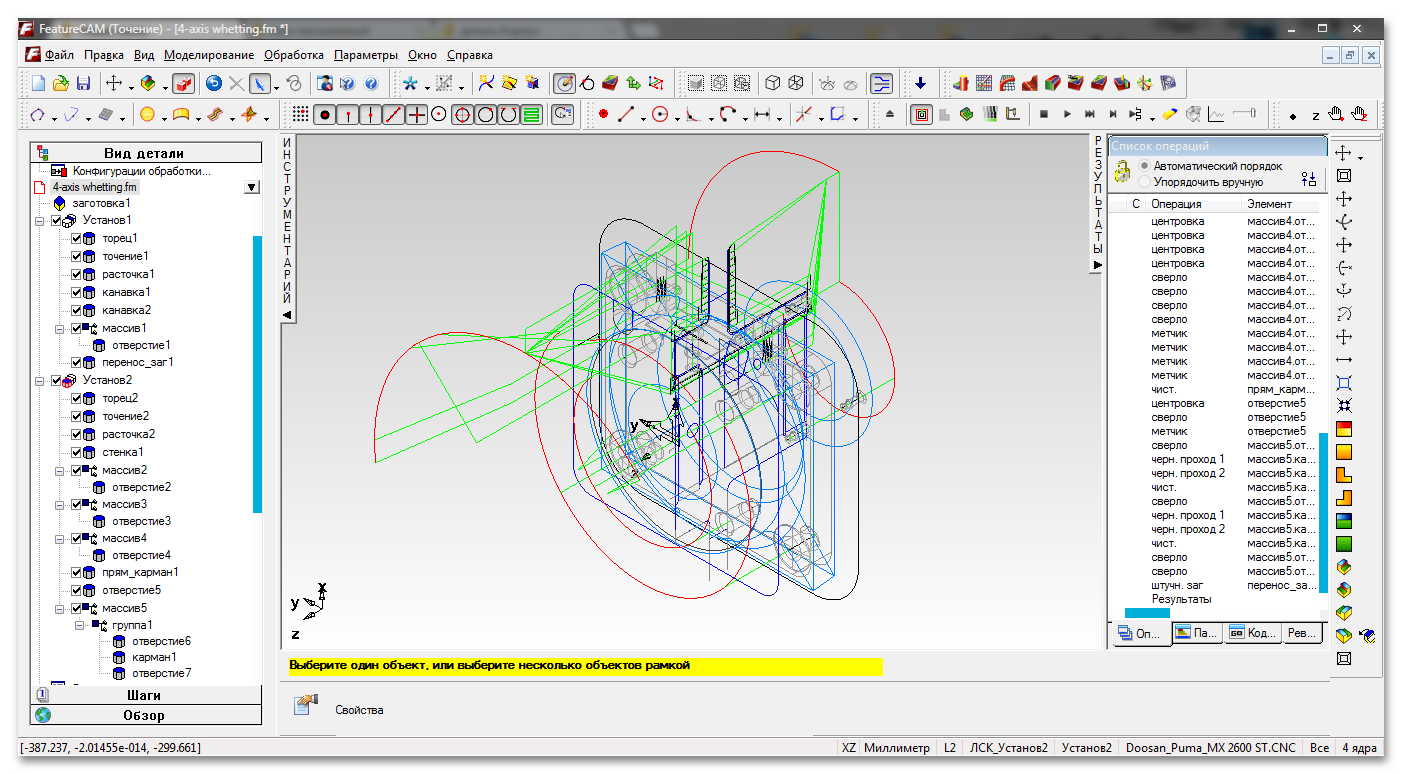Click the yellow sphere surface icon

tap(147, 115)
